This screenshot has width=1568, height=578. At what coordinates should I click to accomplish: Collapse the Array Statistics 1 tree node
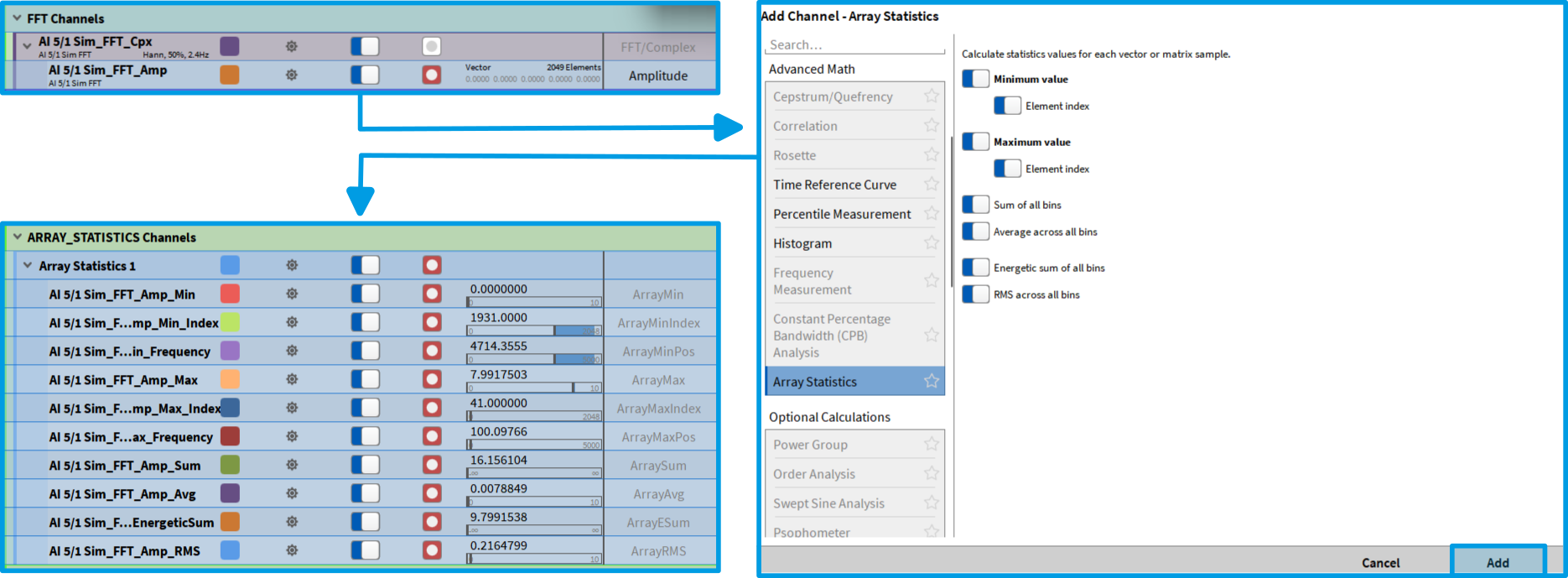[x=28, y=265]
